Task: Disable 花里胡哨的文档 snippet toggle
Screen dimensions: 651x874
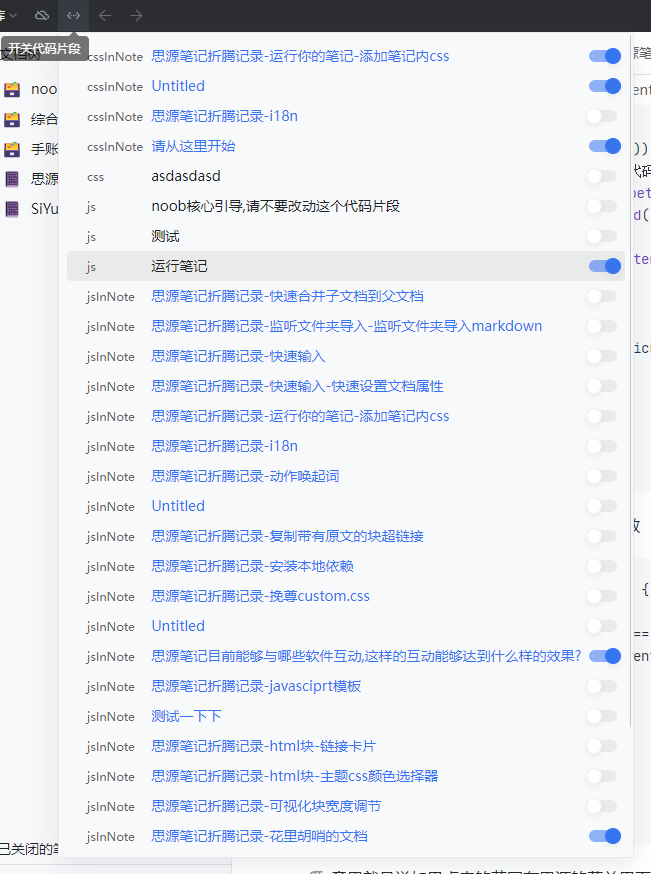Action: (604, 836)
